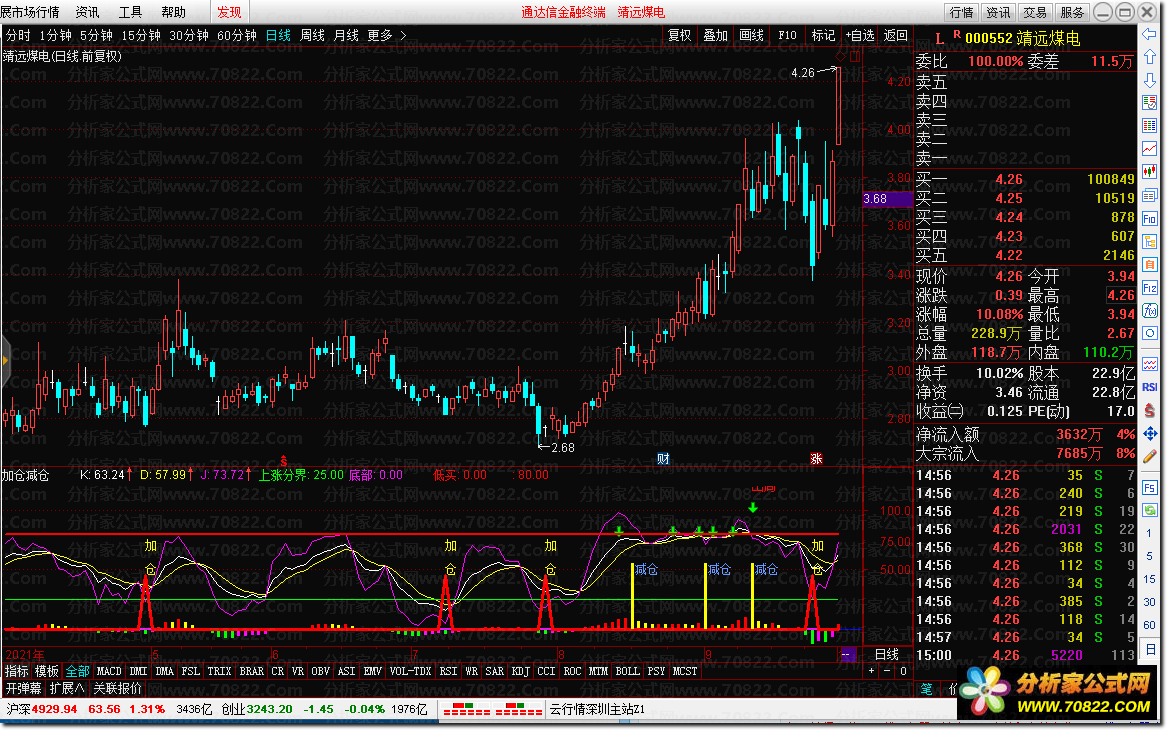Click the red dollar sign icon
The image size is (1169, 731).
[1150, 411]
